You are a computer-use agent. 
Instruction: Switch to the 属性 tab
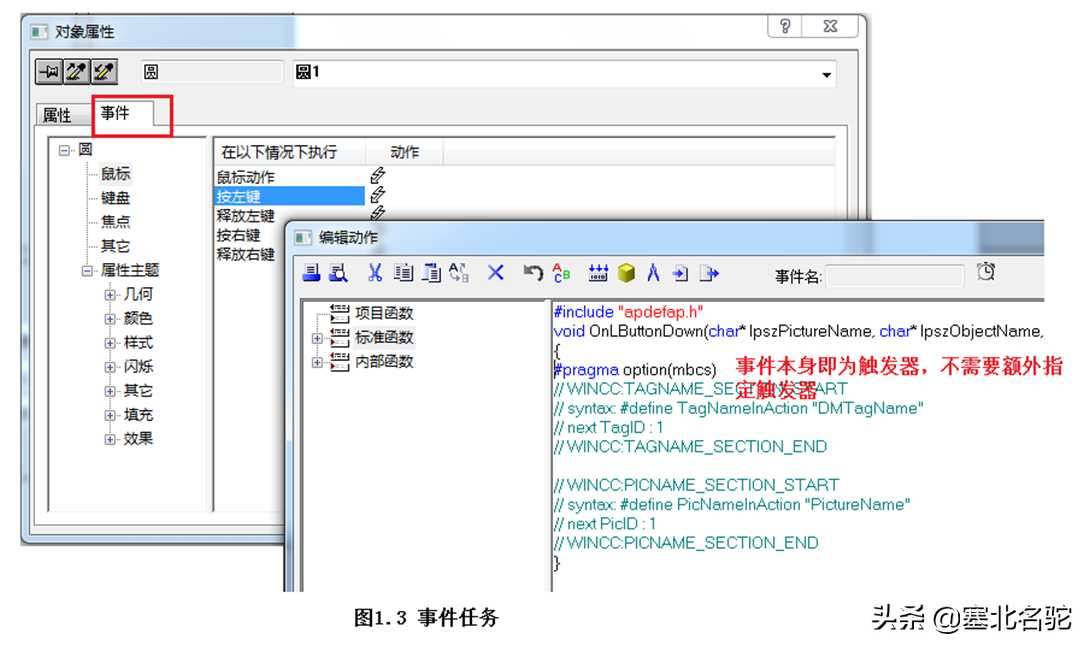coord(58,115)
